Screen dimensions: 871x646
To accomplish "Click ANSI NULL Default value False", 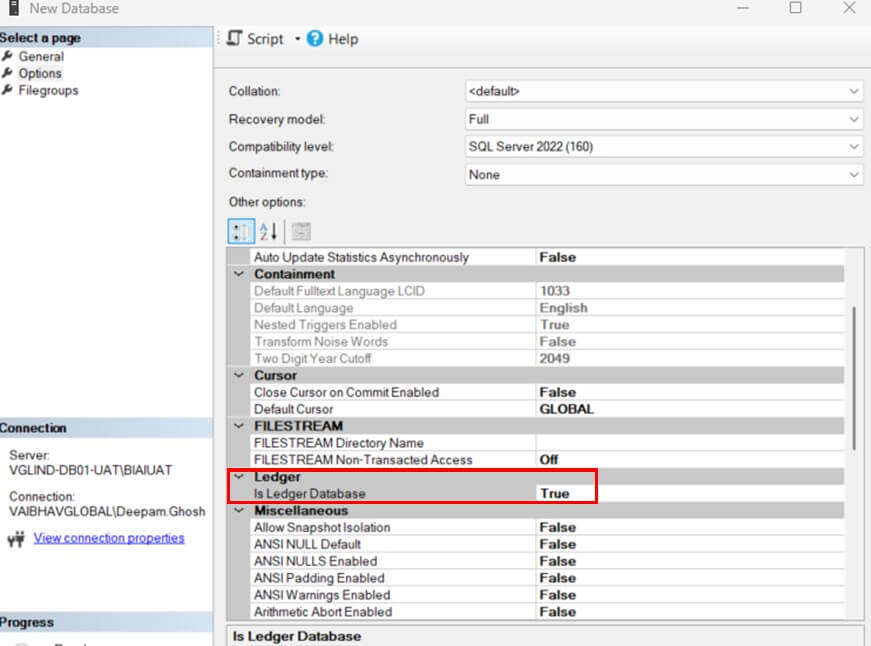I will [x=558, y=544].
